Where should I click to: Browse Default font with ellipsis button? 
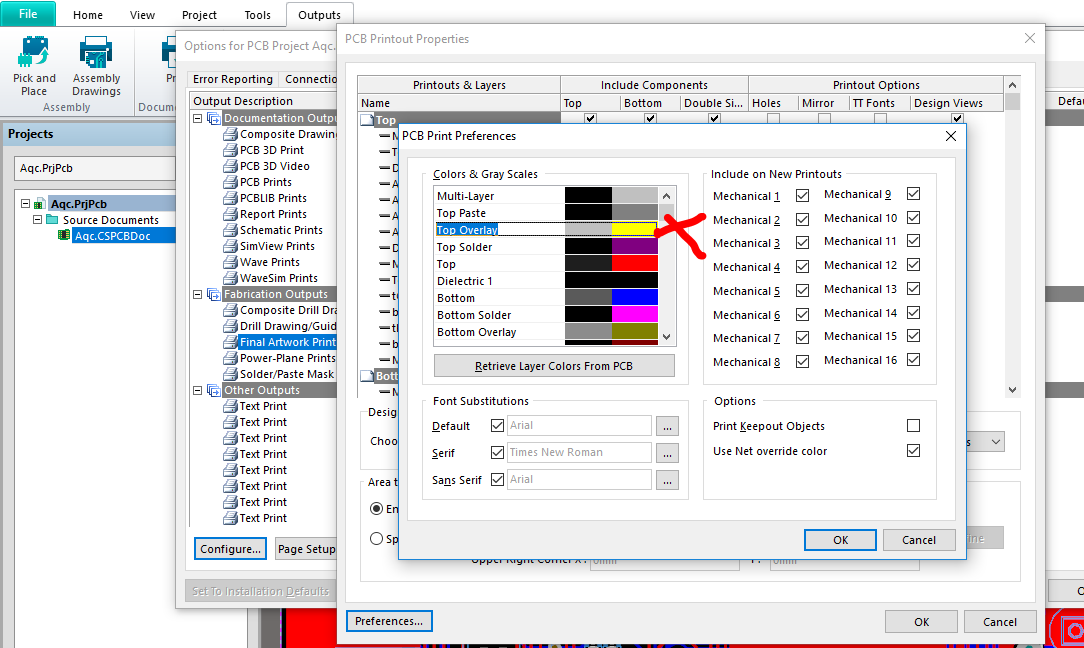[x=667, y=426]
